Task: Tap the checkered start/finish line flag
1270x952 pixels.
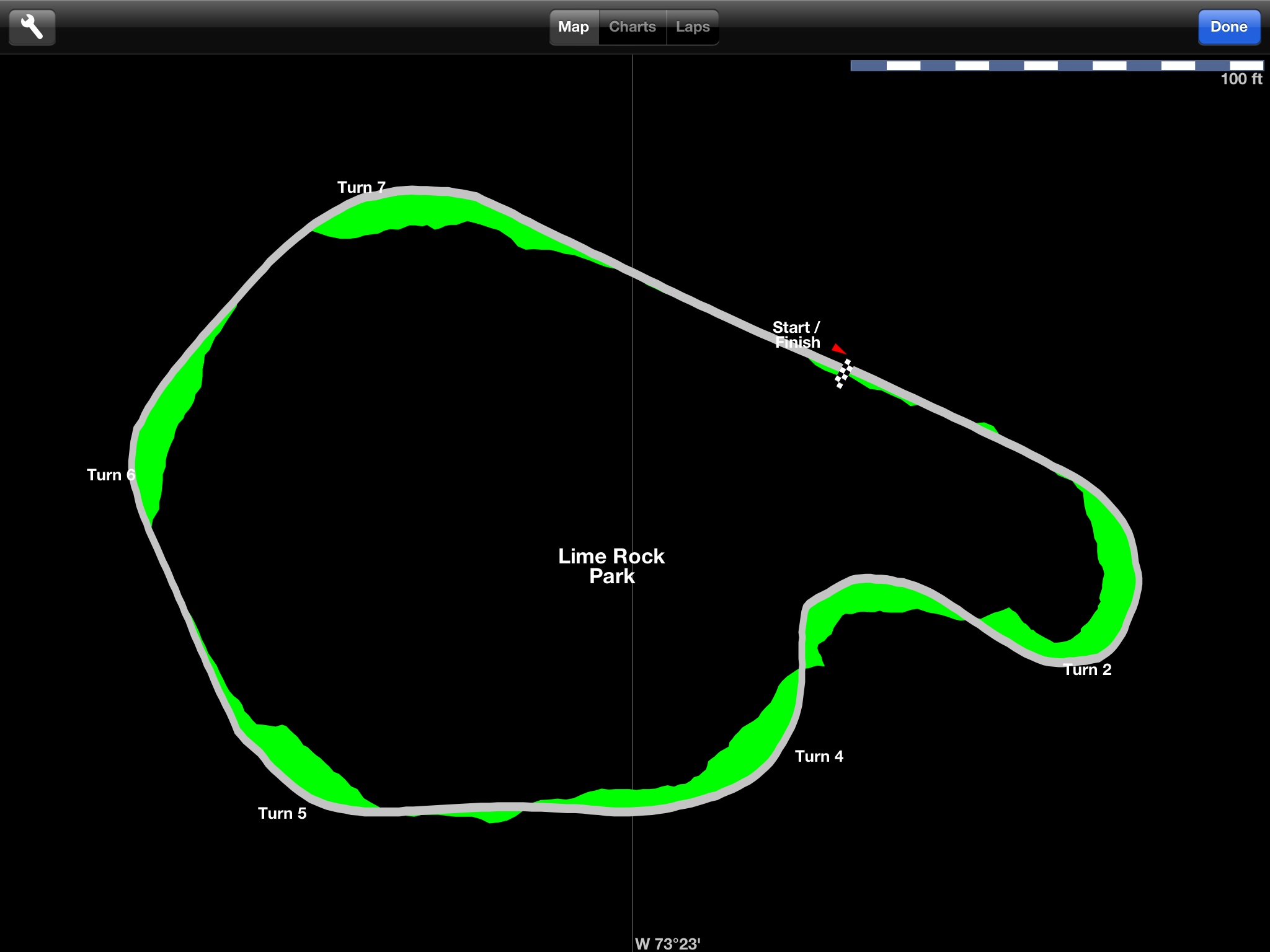Action: (x=843, y=374)
